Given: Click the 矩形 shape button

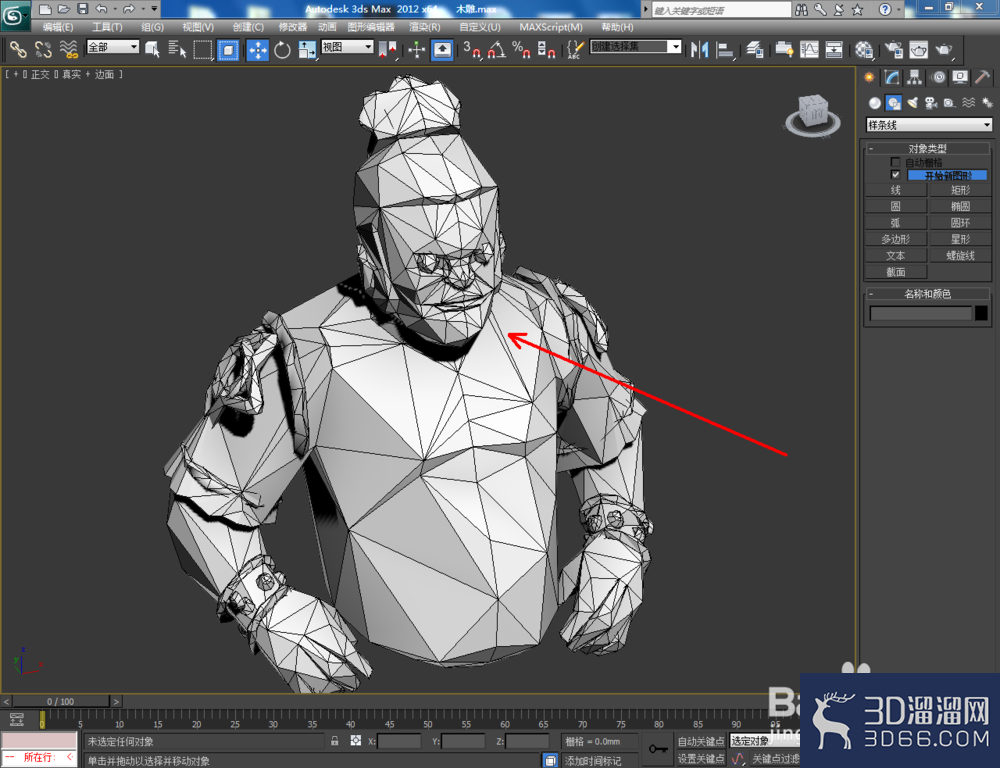Looking at the screenshot, I should click(x=960, y=190).
